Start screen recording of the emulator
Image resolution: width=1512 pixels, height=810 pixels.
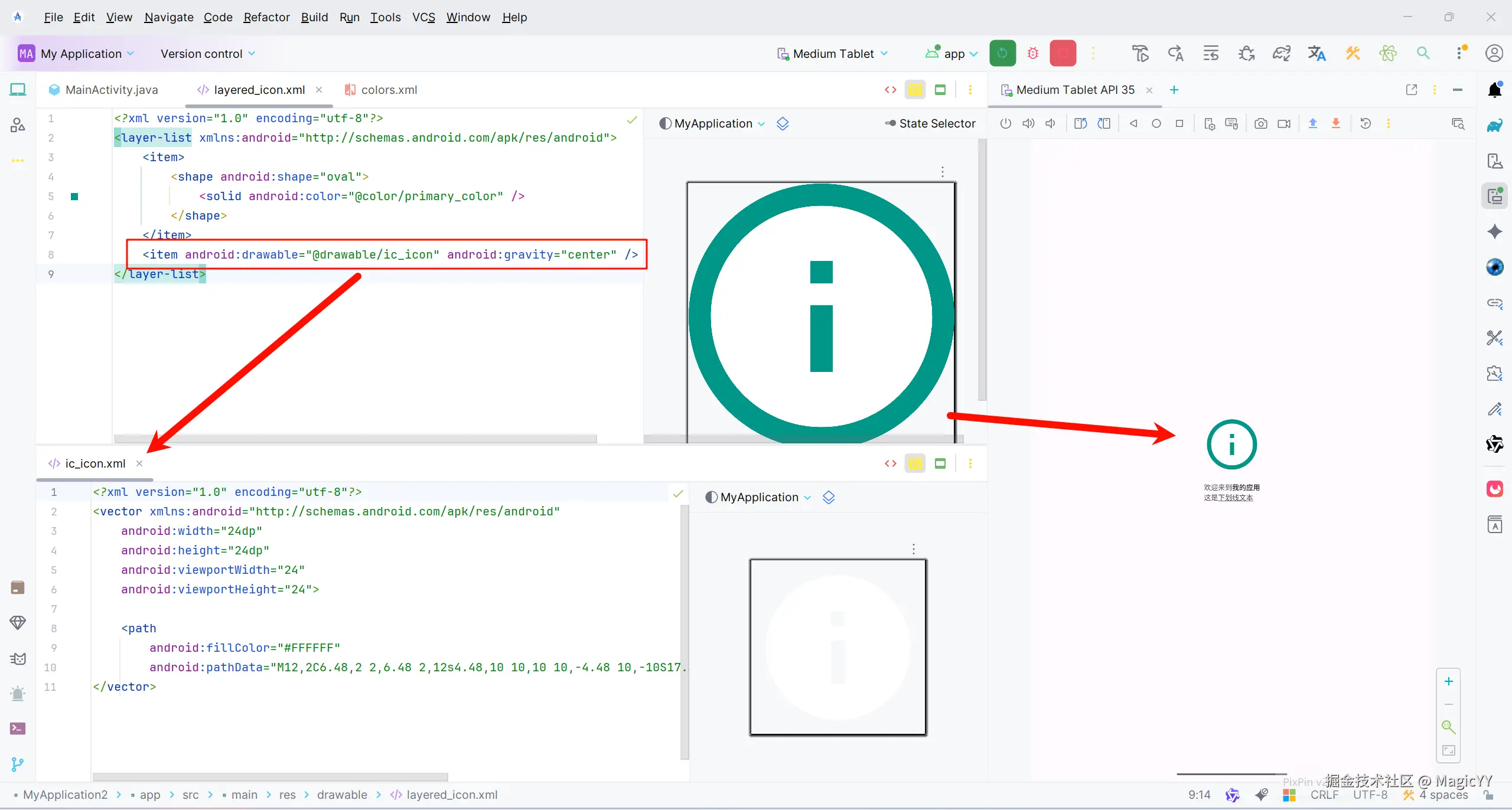[x=1284, y=123]
